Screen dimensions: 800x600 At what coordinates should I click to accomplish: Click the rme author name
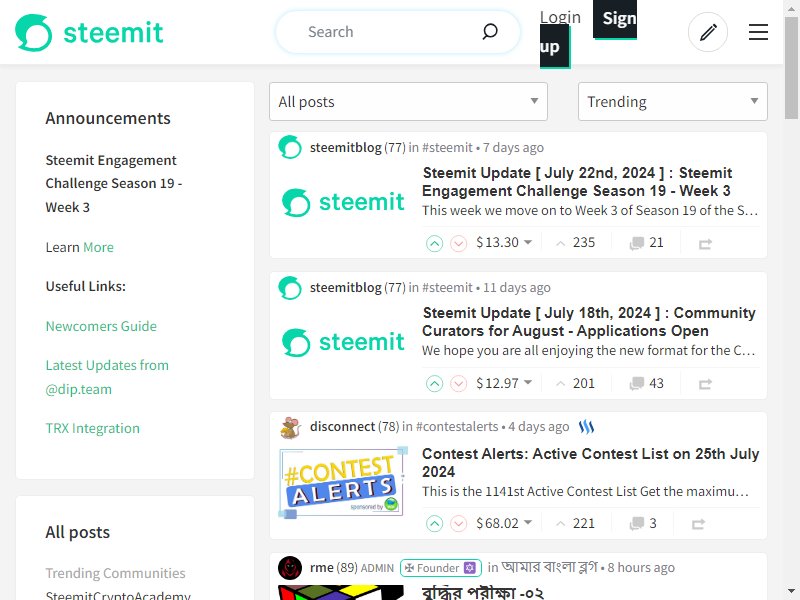(x=321, y=567)
